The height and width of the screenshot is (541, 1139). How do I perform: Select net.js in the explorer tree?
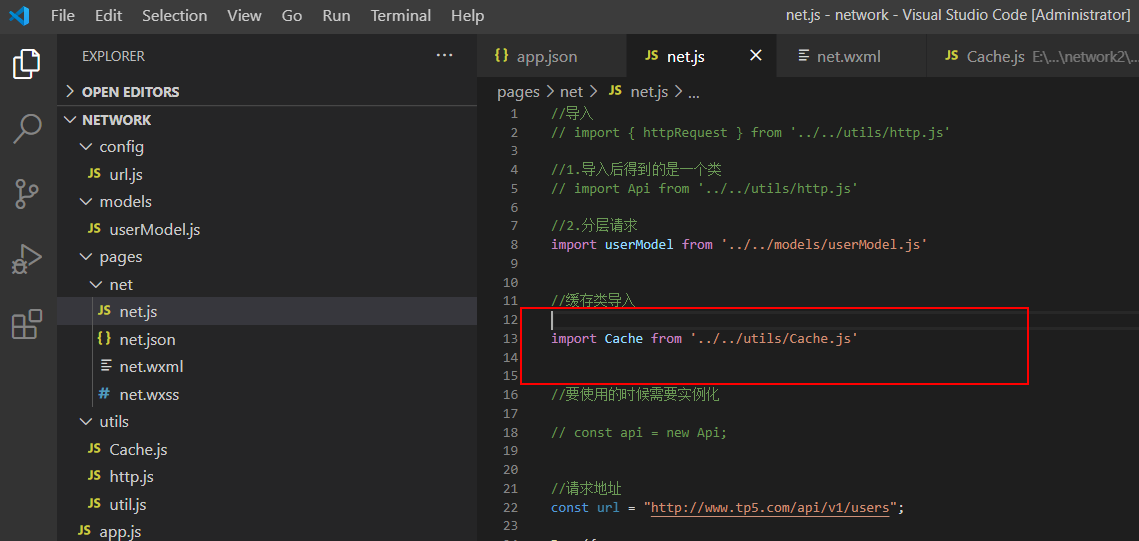coord(267,312)
